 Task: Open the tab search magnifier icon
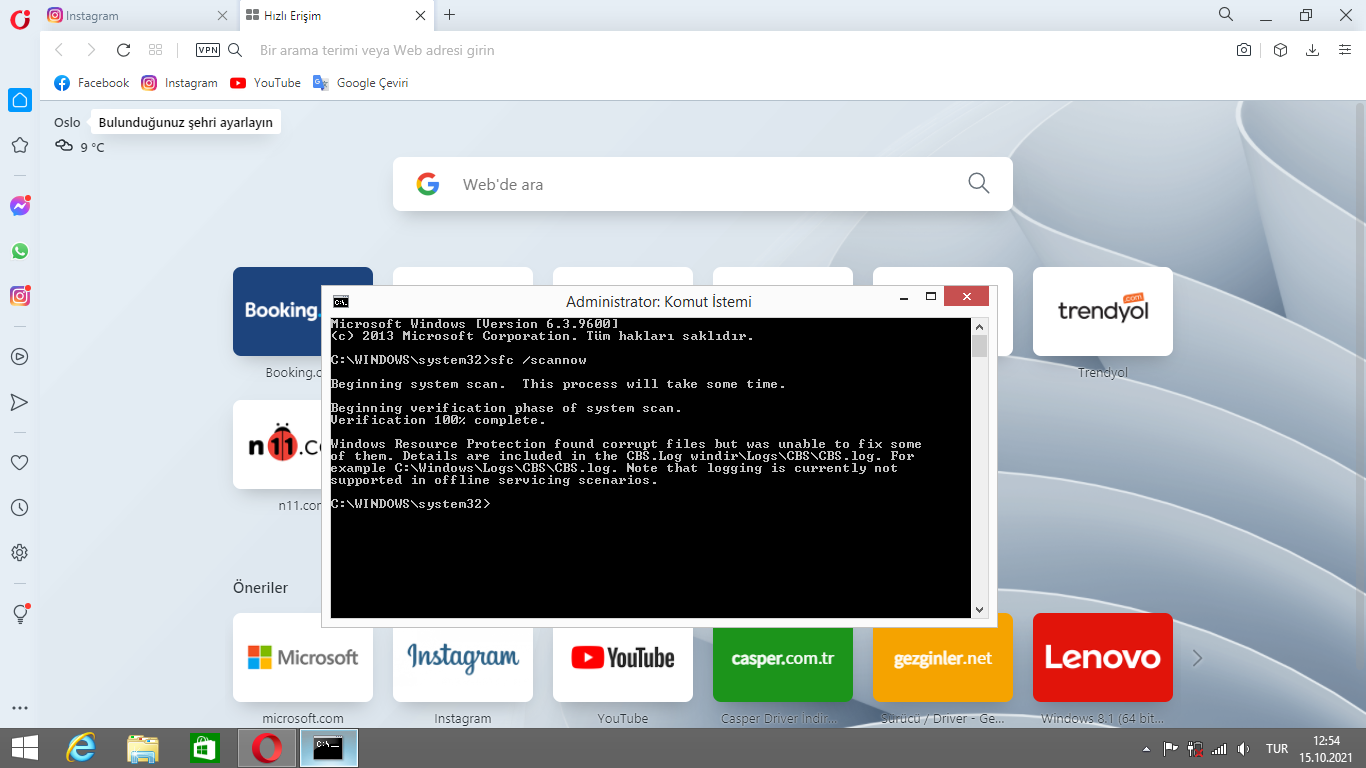coord(1226,15)
